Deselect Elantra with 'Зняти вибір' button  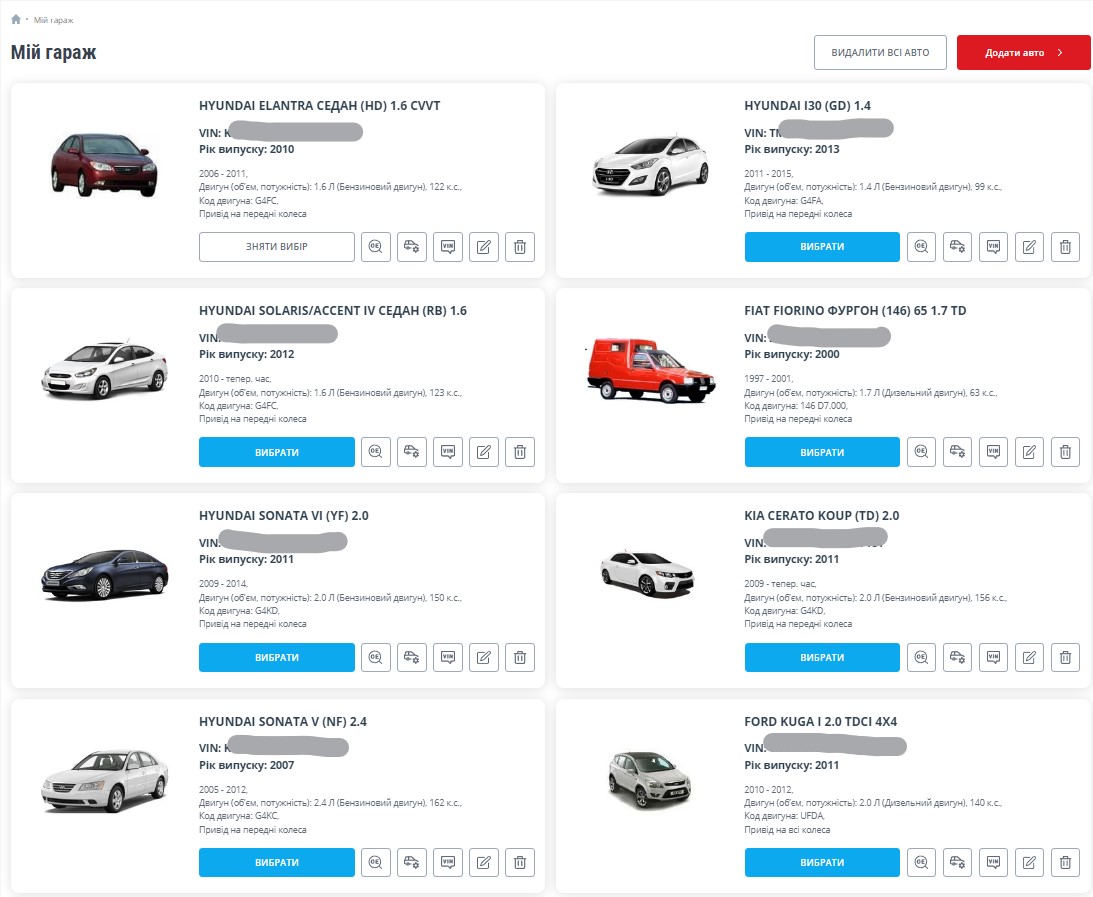click(x=277, y=247)
